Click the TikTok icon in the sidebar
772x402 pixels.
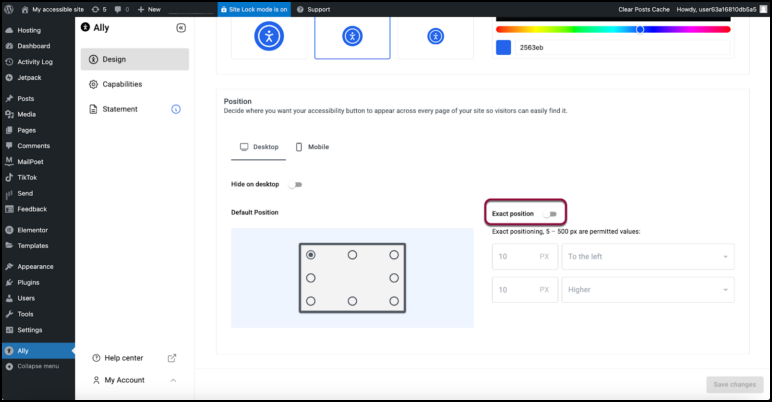[x=9, y=177]
